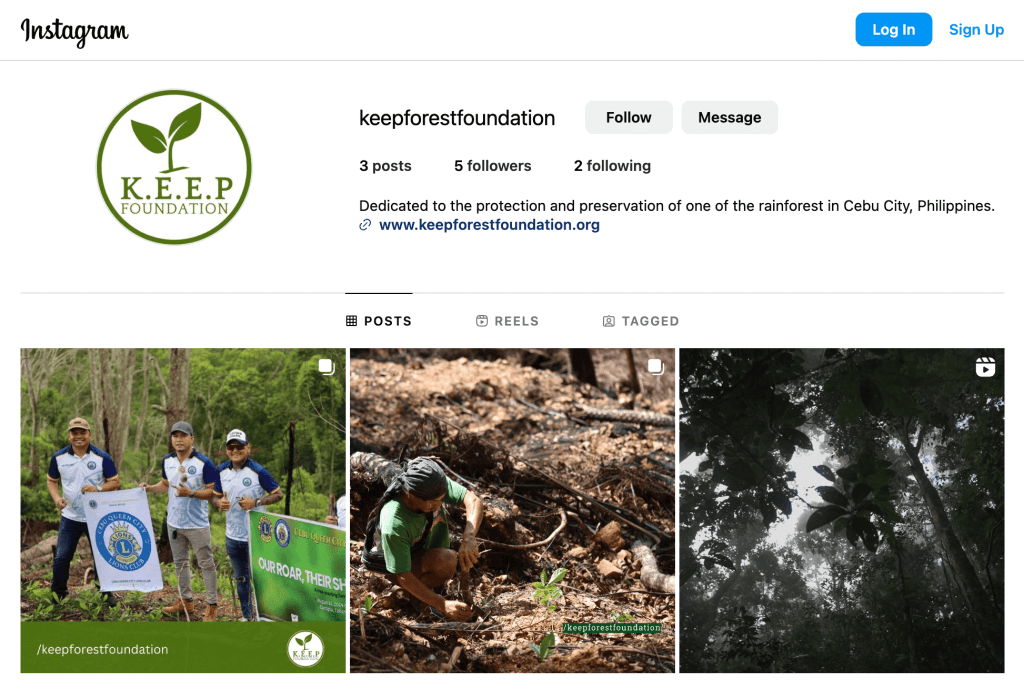Click the Instagram logo

point(74,31)
